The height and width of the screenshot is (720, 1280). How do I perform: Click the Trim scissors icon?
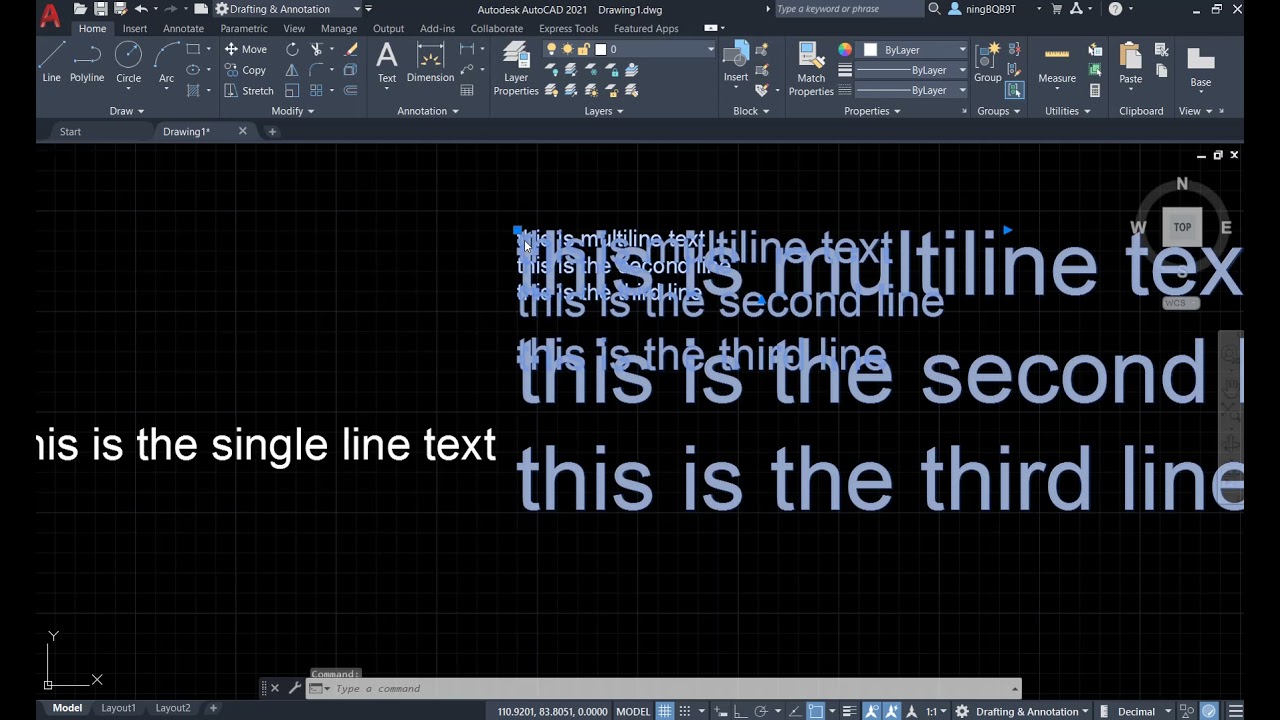pyautogui.click(x=317, y=49)
